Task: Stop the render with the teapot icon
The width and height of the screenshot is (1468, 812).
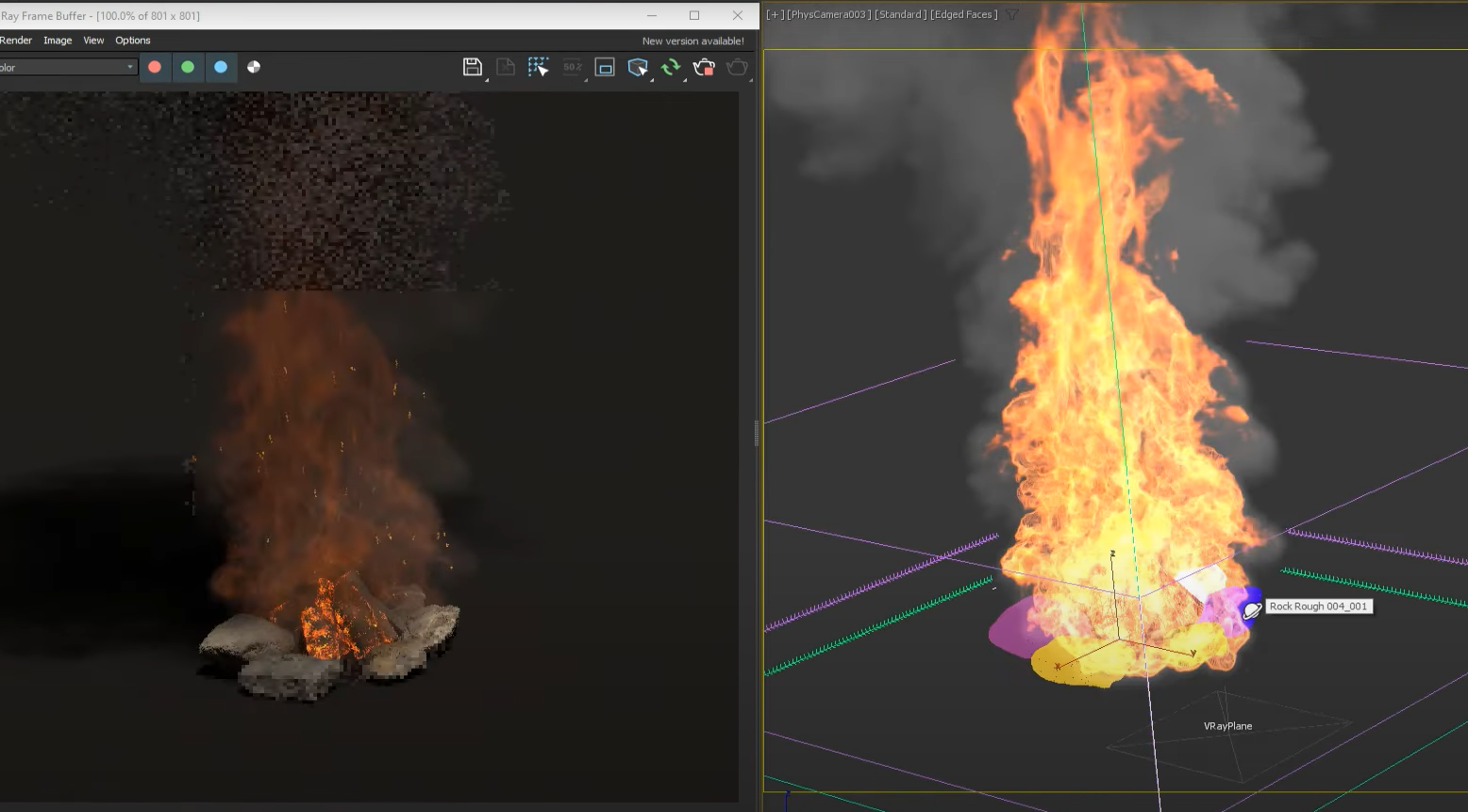Action: pyautogui.click(x=703, y=66)
